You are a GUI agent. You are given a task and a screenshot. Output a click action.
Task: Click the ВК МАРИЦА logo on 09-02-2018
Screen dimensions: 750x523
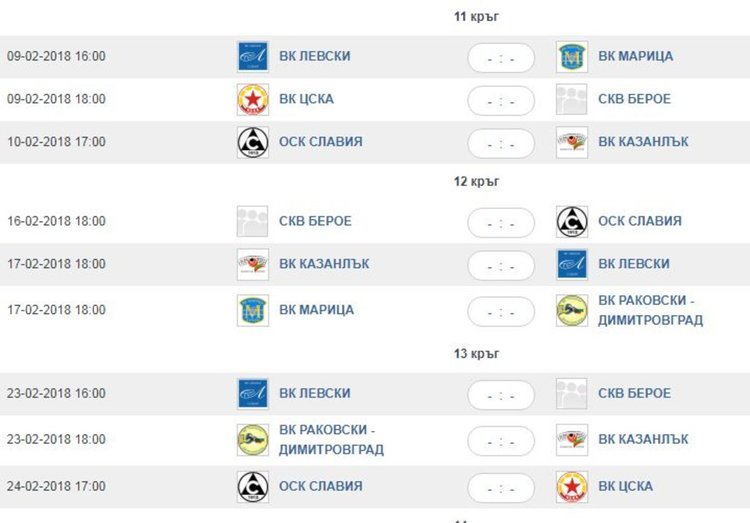572,57
